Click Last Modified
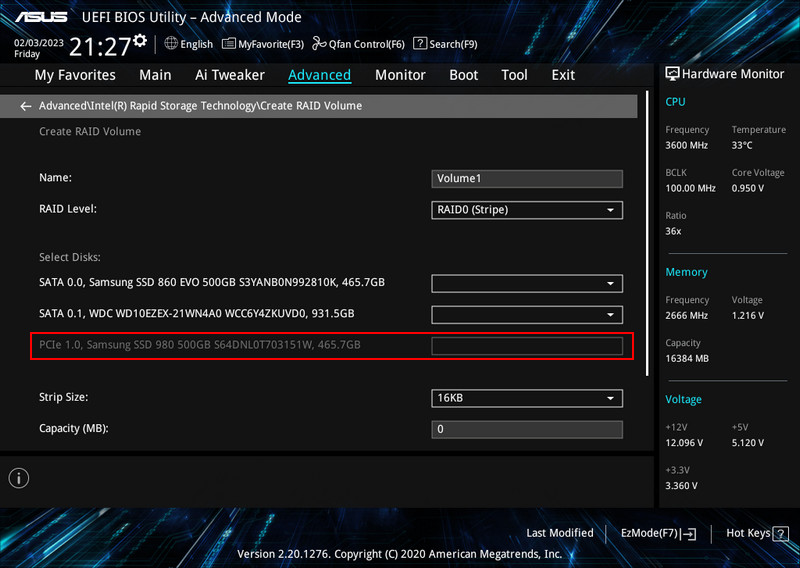 [560, 533]
